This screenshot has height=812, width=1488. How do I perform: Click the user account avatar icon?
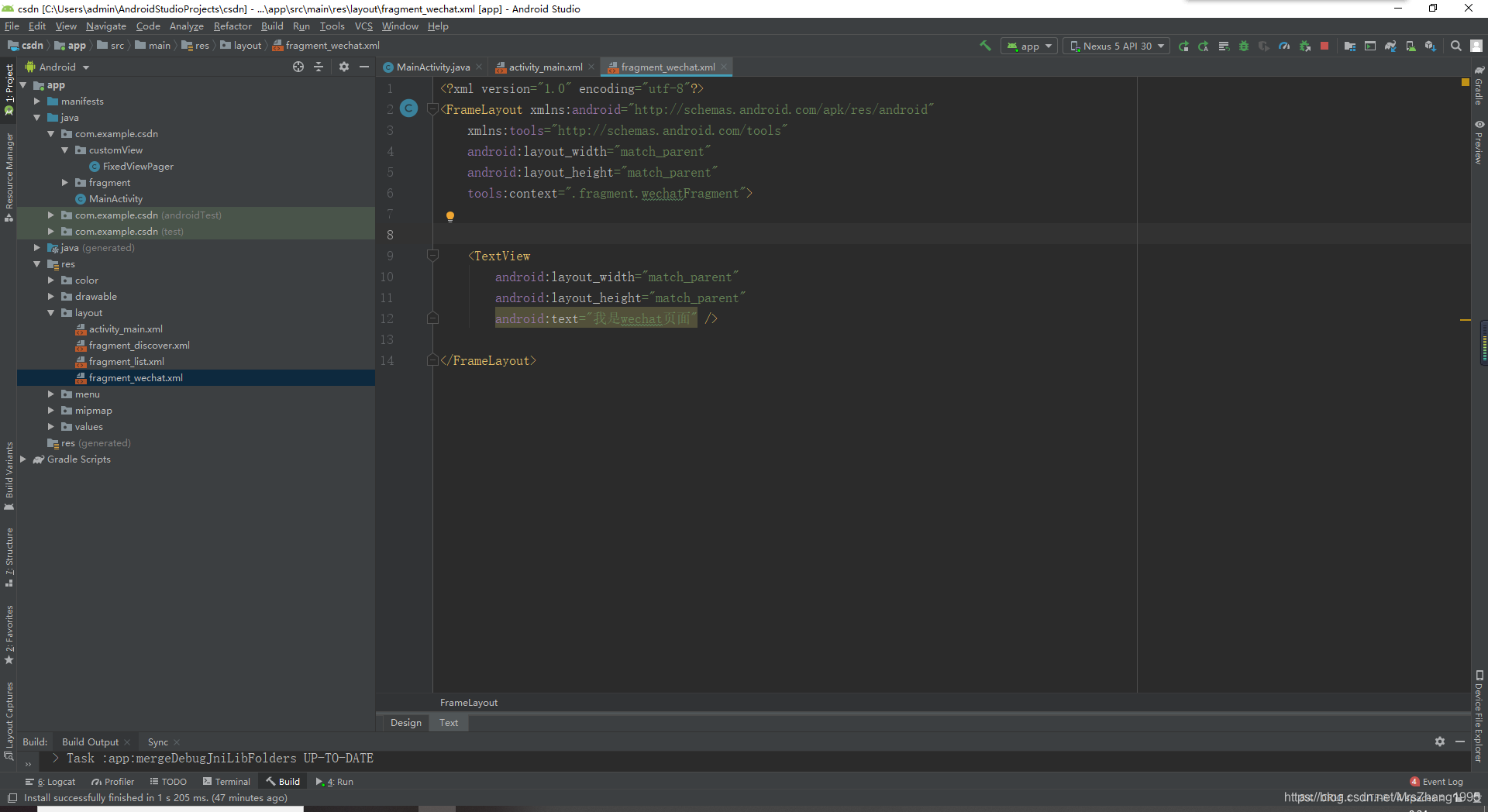[x=1476, y=46]
